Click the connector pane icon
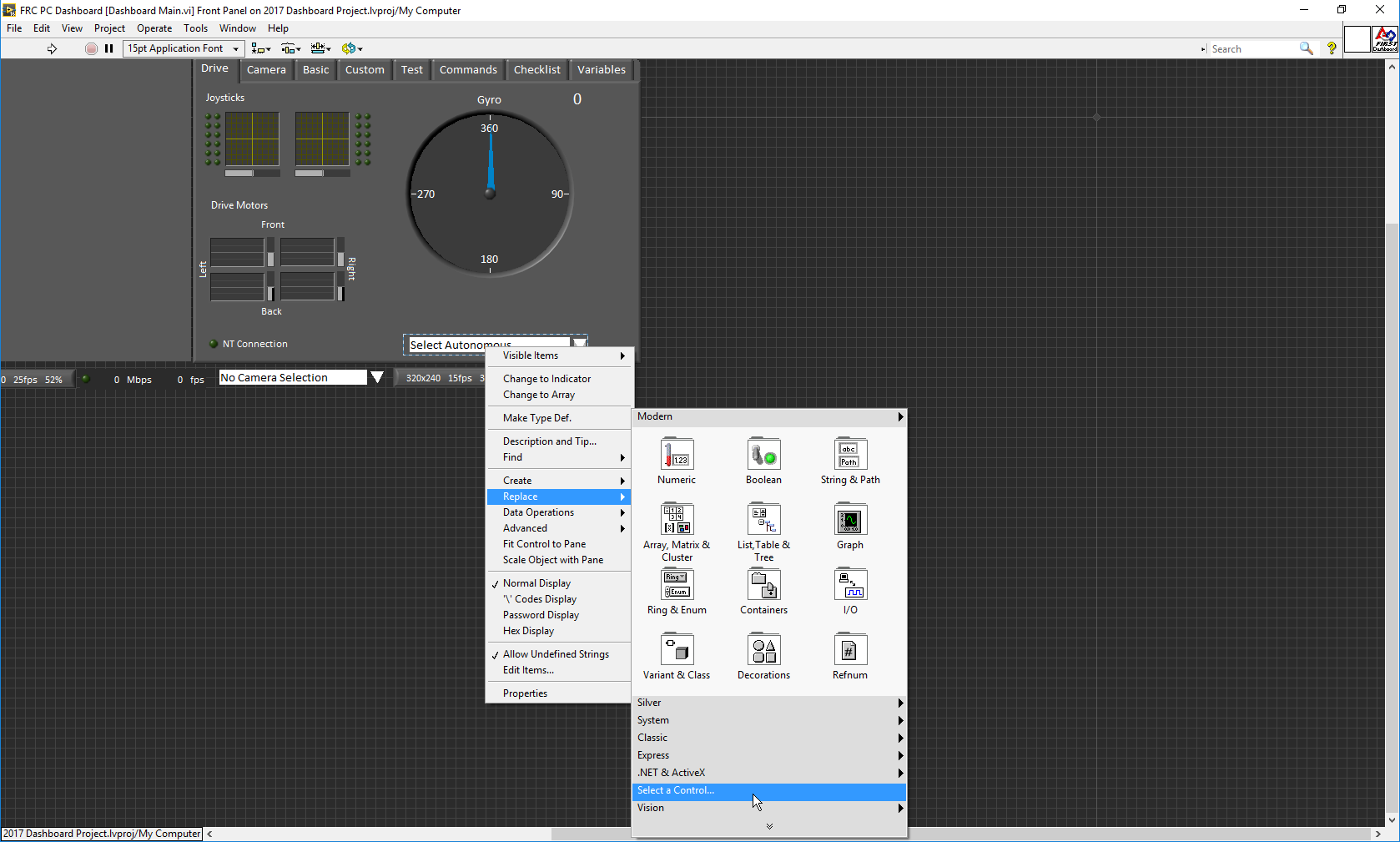Image resolution: width=1400 pixels, height=842 pixels. coord(1357,39)
